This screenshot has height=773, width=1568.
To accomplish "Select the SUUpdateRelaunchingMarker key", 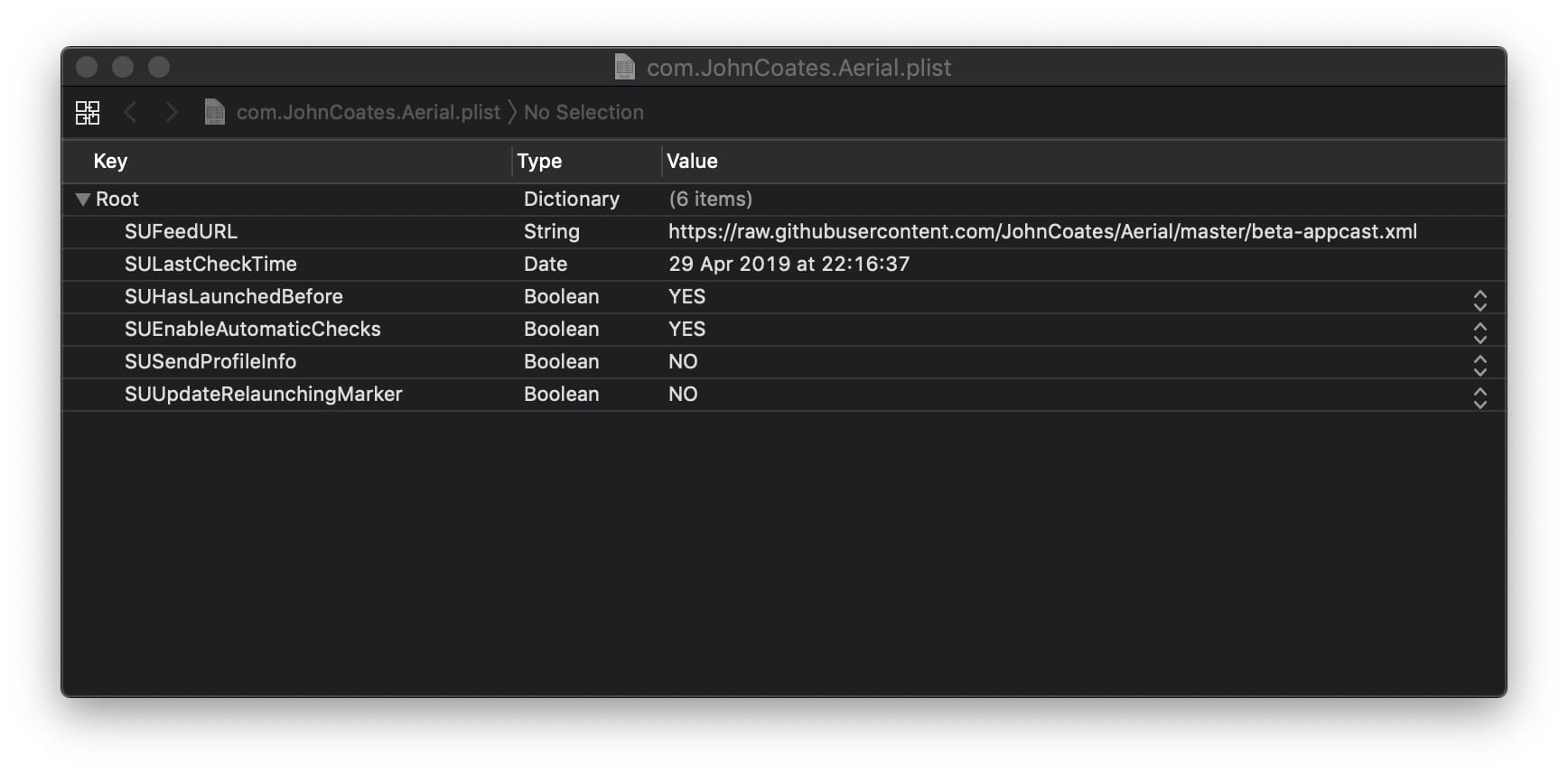I will pos(264,394).
